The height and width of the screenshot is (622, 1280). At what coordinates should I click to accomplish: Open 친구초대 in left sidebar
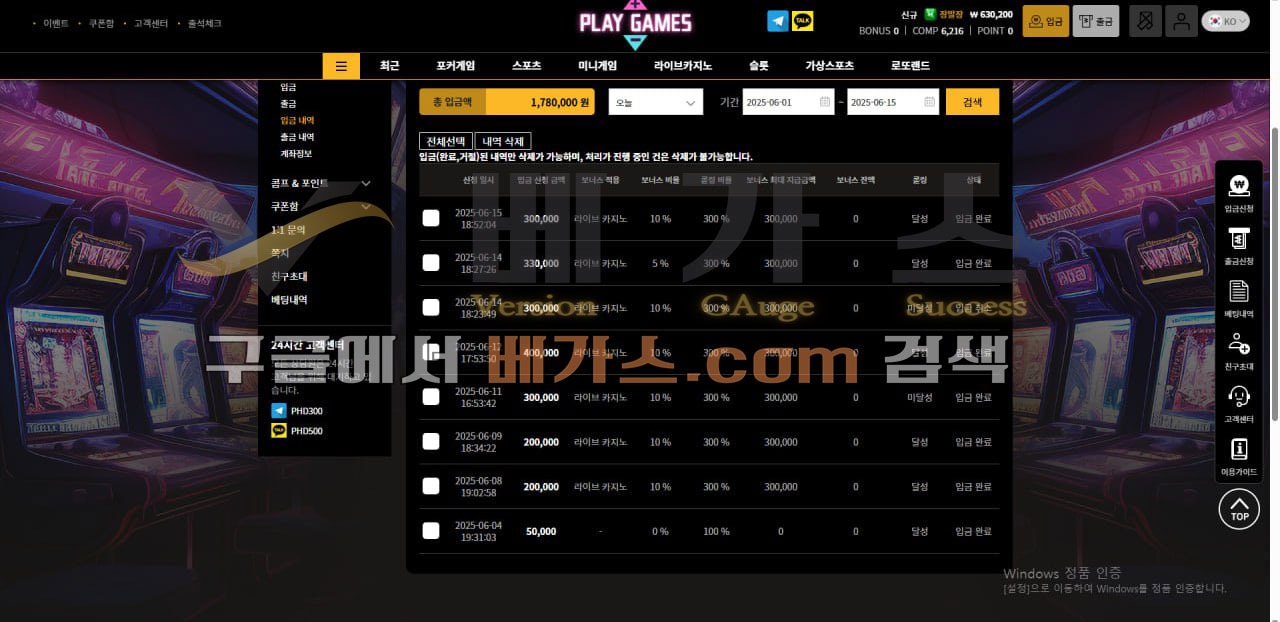point(289,276)
